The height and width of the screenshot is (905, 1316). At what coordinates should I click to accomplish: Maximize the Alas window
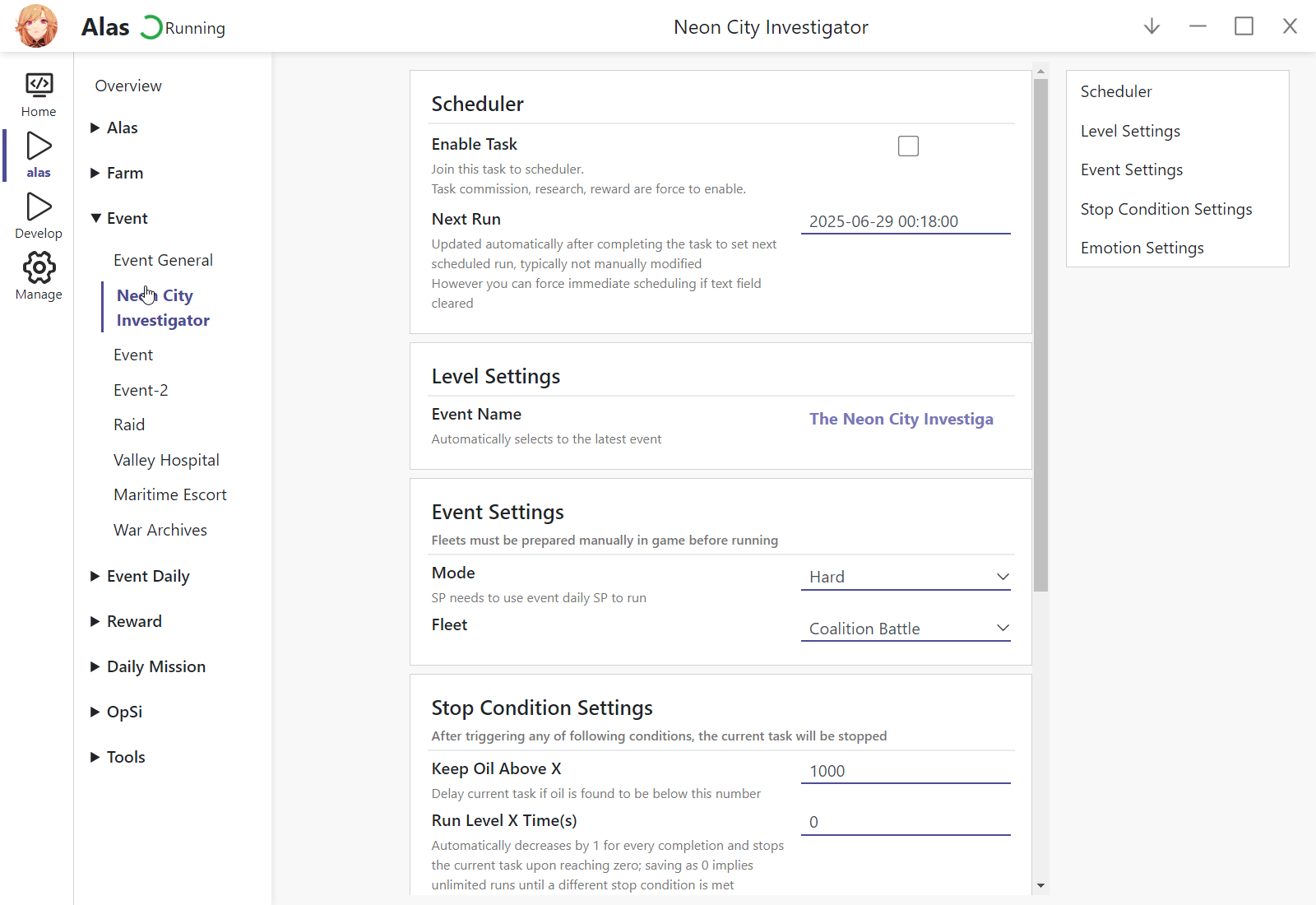[1244, 26]
